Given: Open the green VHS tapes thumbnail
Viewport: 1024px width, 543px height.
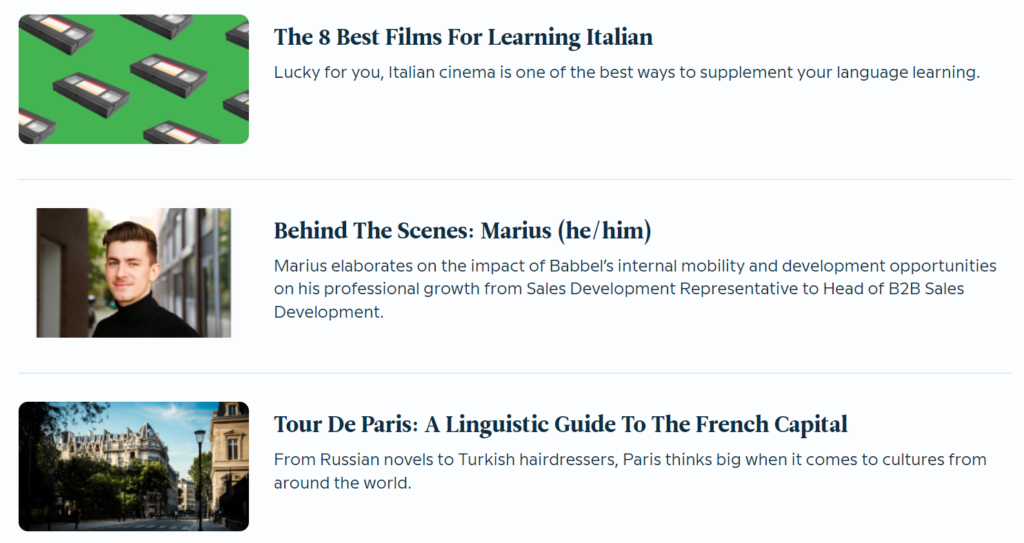Looking at the screenshot, I should tap(133, 79).
